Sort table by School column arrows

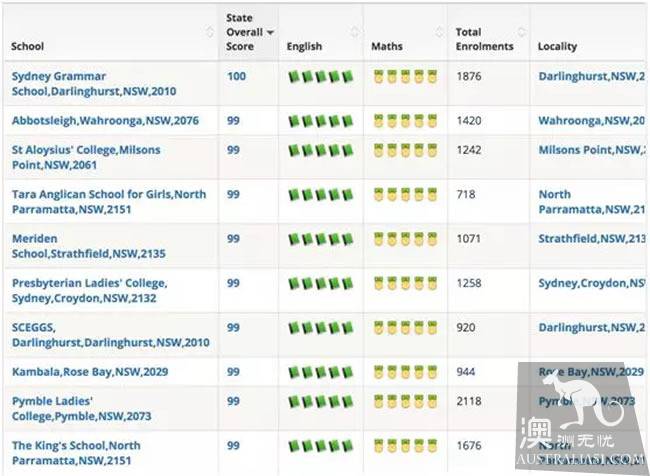[210, 32]
